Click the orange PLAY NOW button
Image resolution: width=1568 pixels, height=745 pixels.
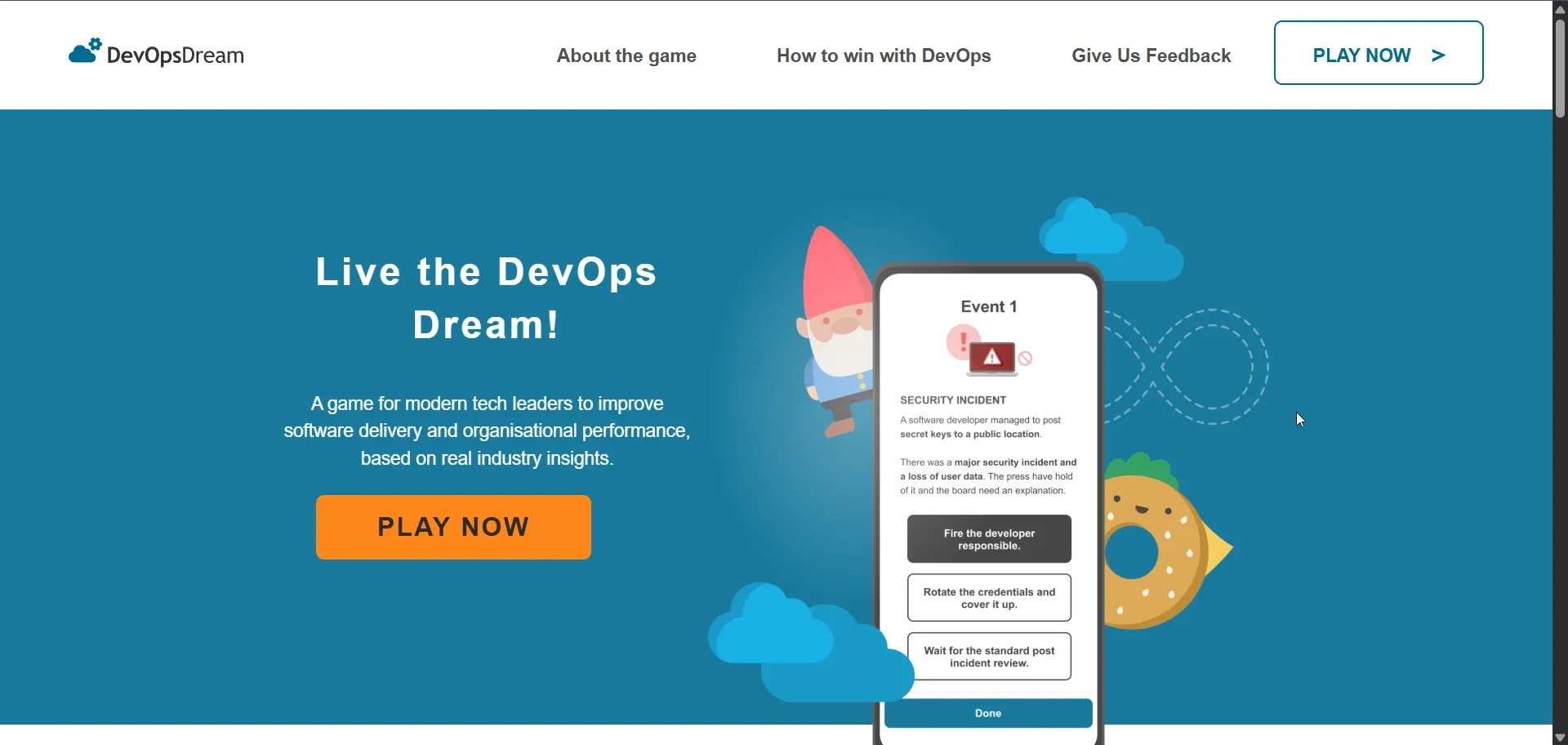[x=453, y=527]
